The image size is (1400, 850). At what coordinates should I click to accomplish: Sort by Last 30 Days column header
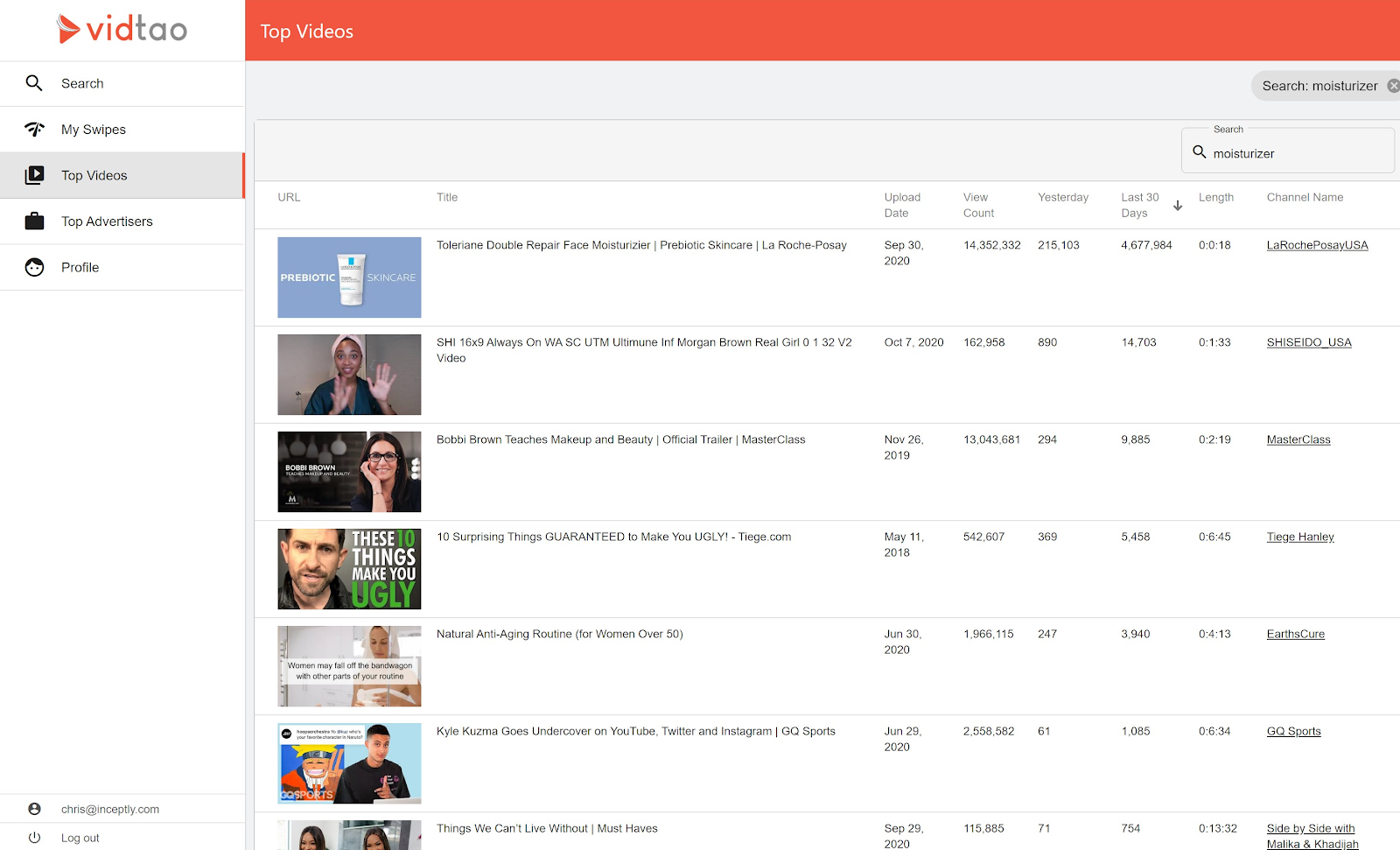(x=1140, y=205)
